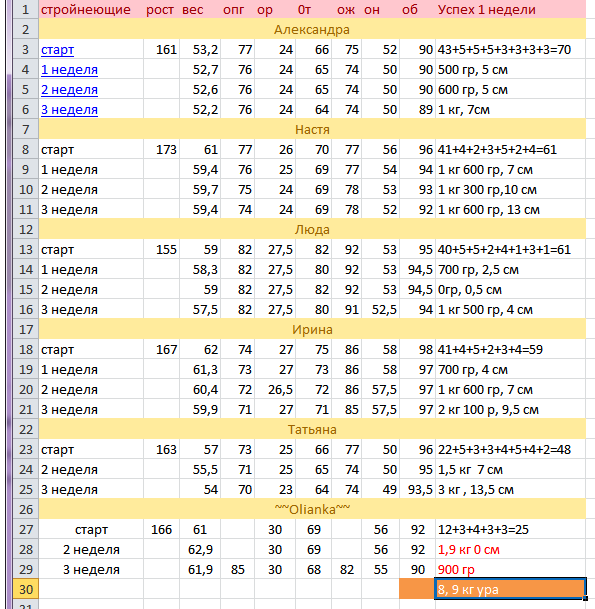Click weight cell 60,4

pos(200,390)
